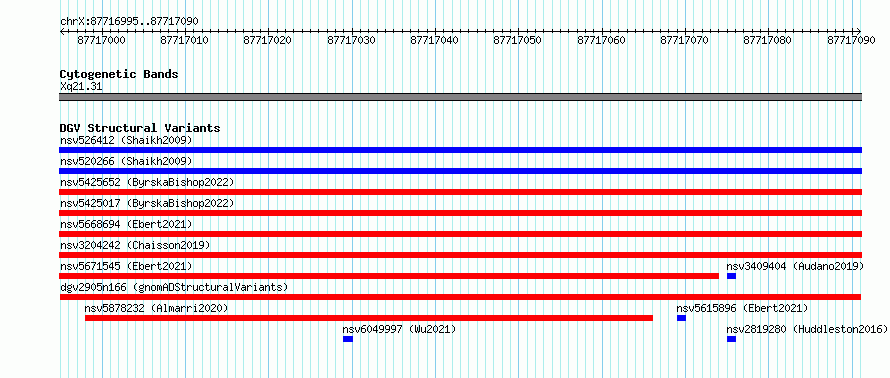This screenshot has width=890, height=378.
Task: Click the small blue nsv3409404 (Audano2019) marker
Action: point(731,276)
